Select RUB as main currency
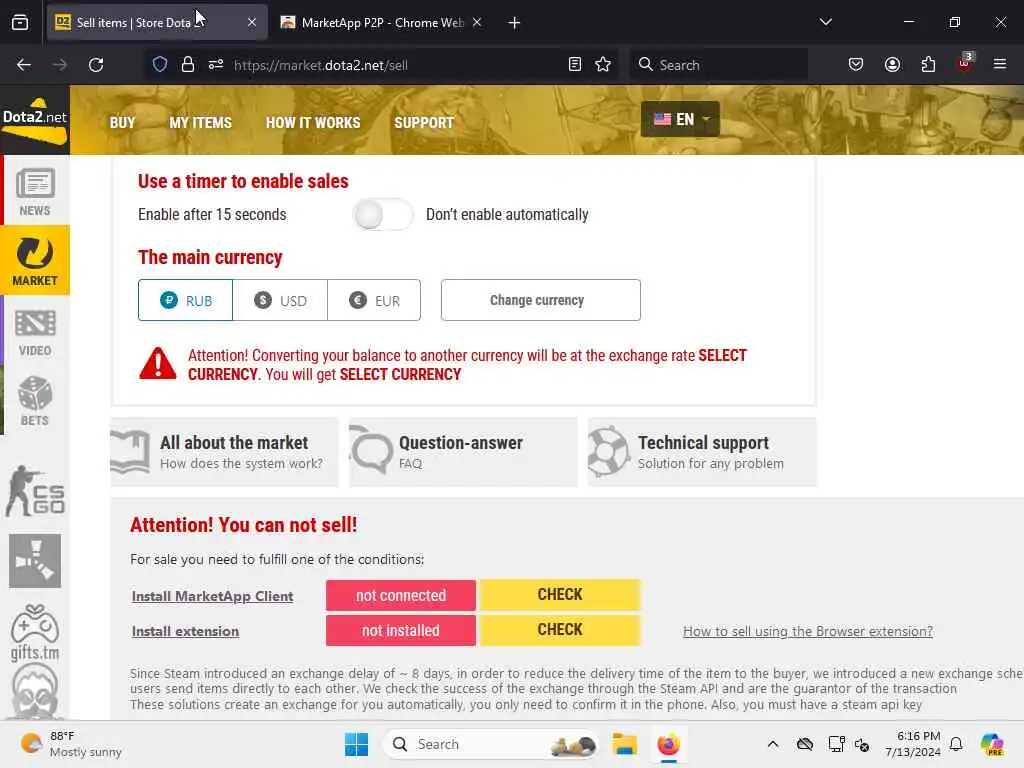Viewport: 1024px width, 768px height. tap(185, 300)
